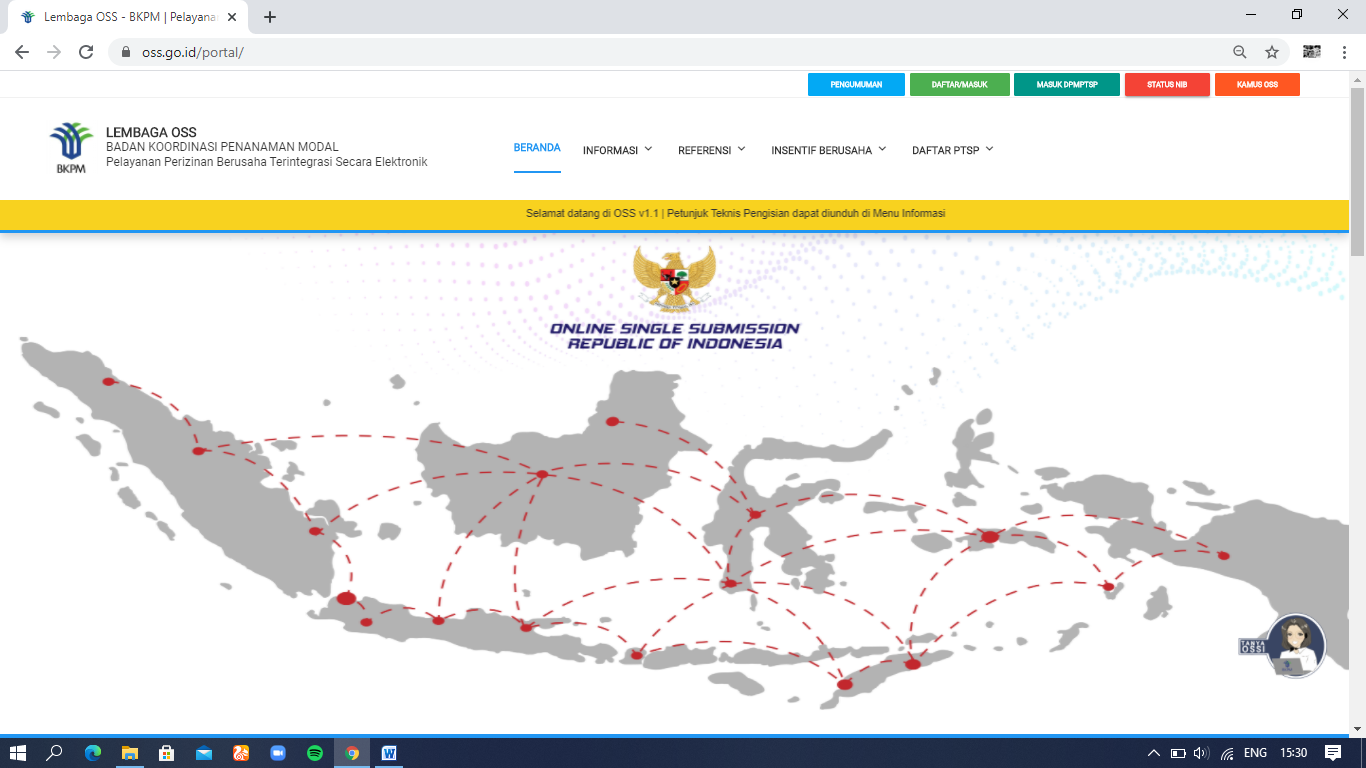The height and width of the screenshot is (768, 1366).
Task: Click the yellow Selamat datang announcement banner
Action: click(x=675, y=214)
